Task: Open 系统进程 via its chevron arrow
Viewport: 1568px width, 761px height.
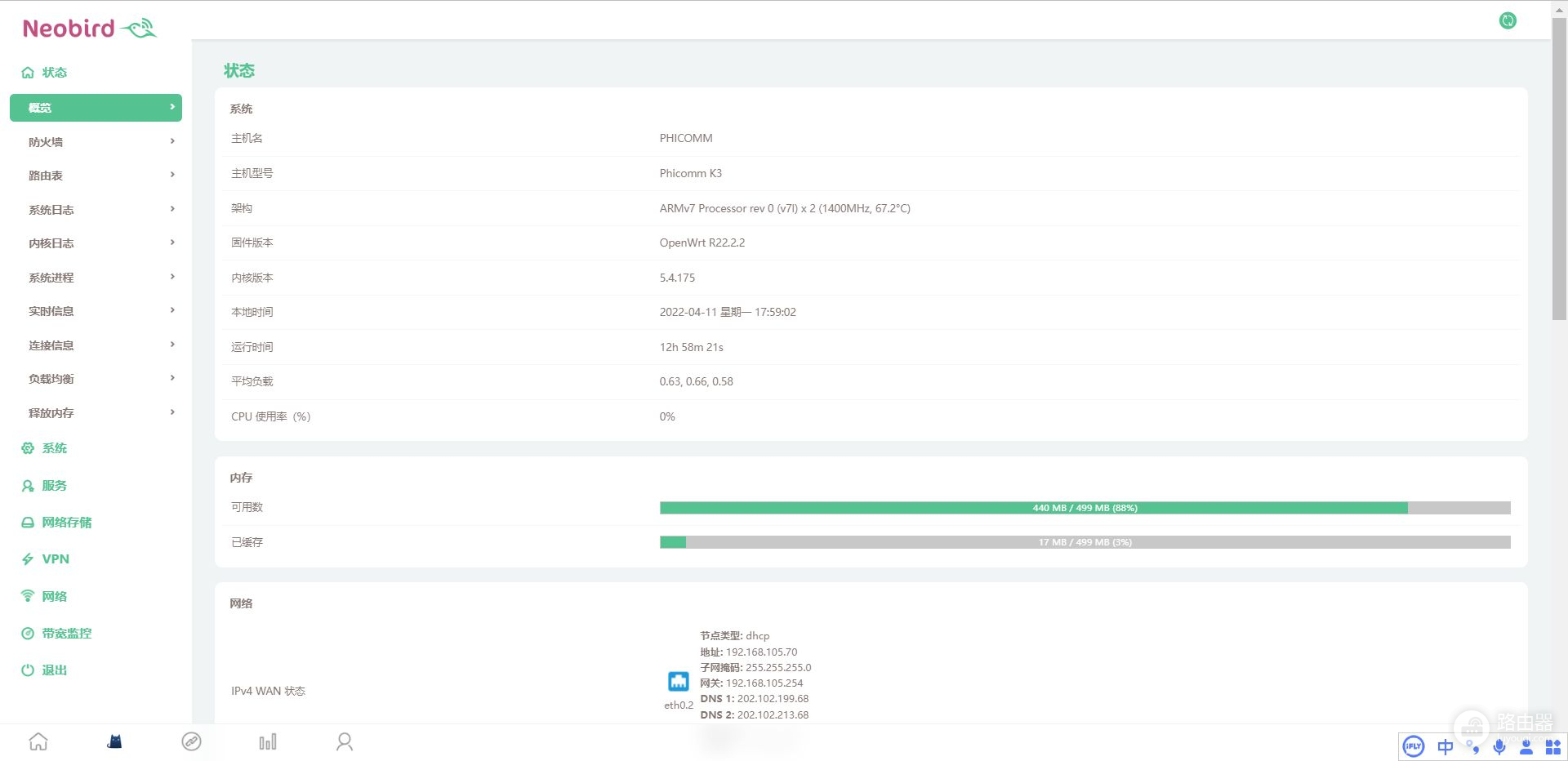Action: [172, 277]
